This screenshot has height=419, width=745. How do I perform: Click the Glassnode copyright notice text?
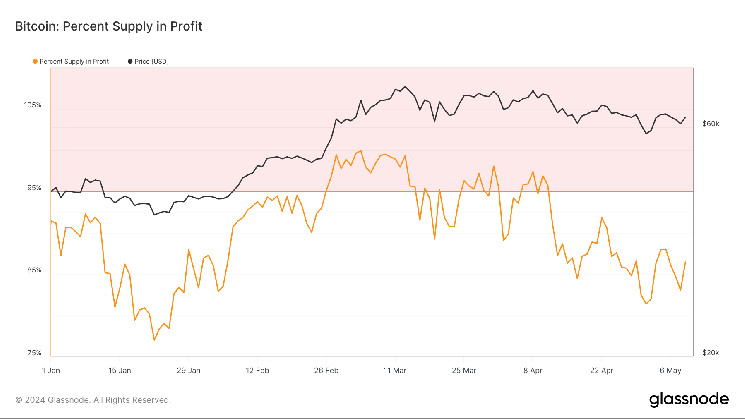[x=92, y=399]
